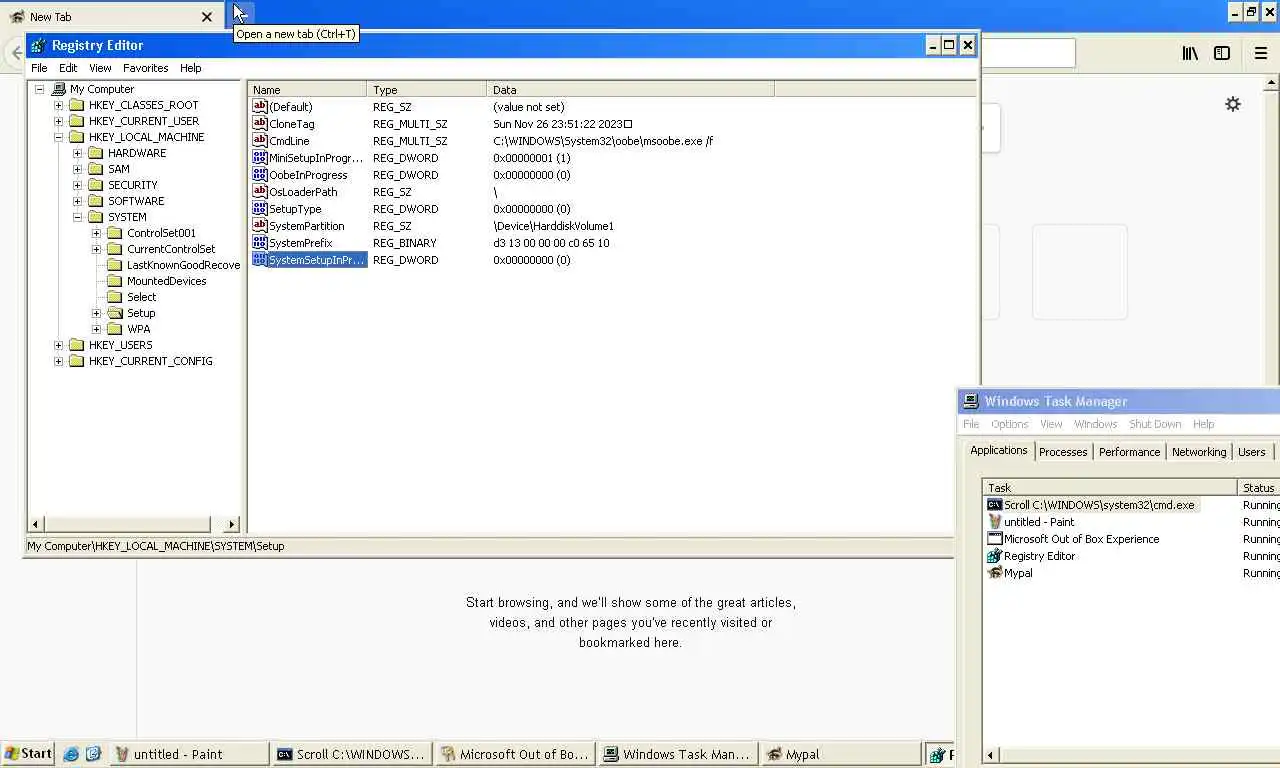
Task: Click the new tab plus button
Action: 242,14
